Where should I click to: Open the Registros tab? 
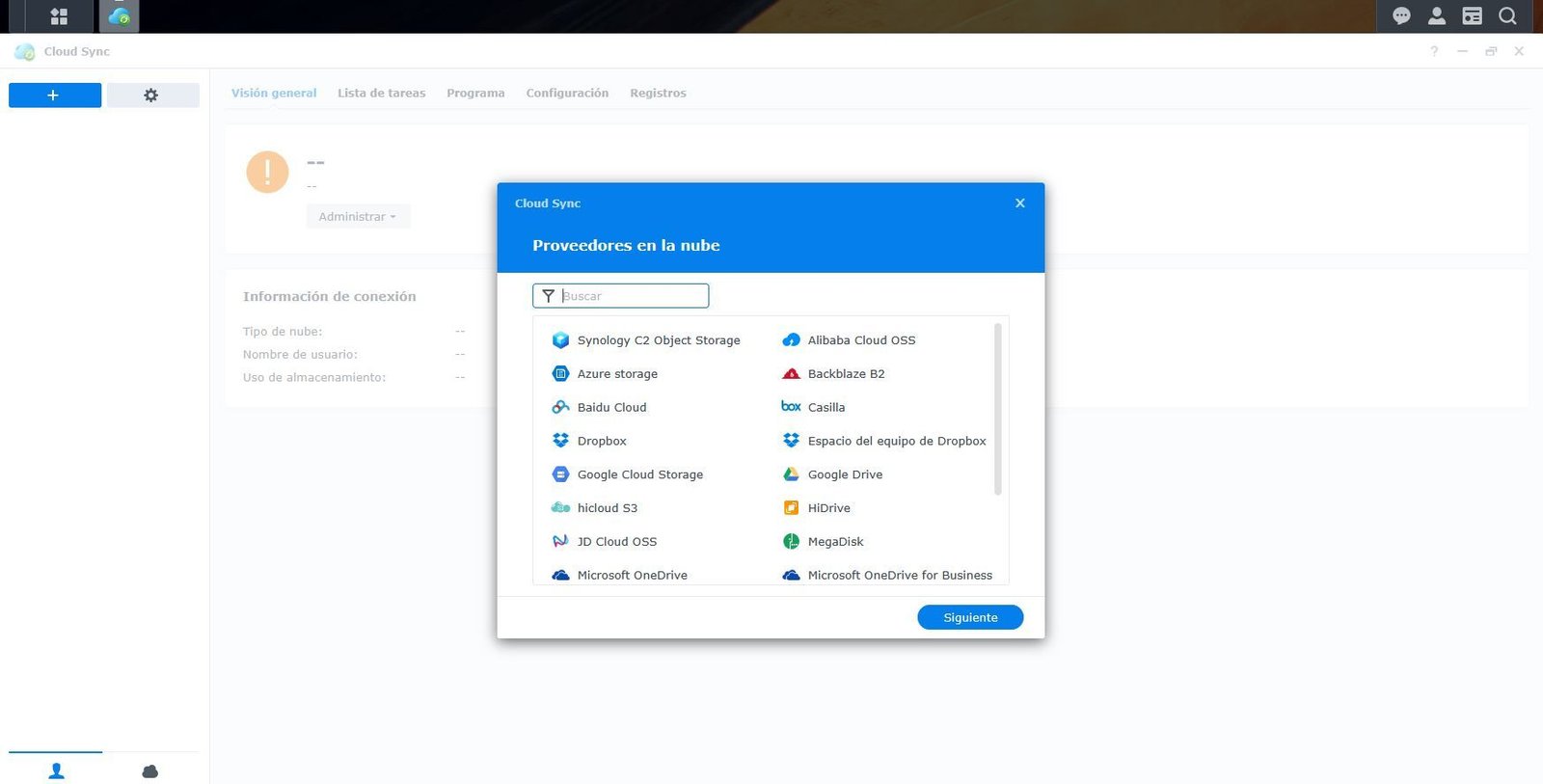click(x=658, y=94)
